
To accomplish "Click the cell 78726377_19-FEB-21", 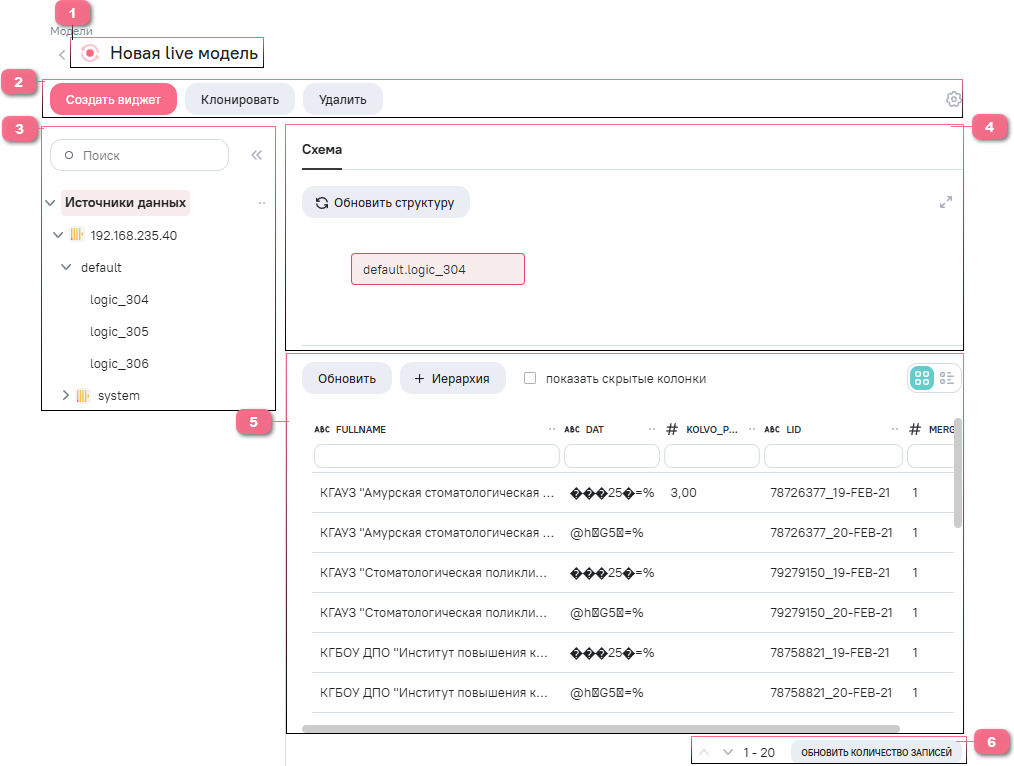I will (830, 493).
